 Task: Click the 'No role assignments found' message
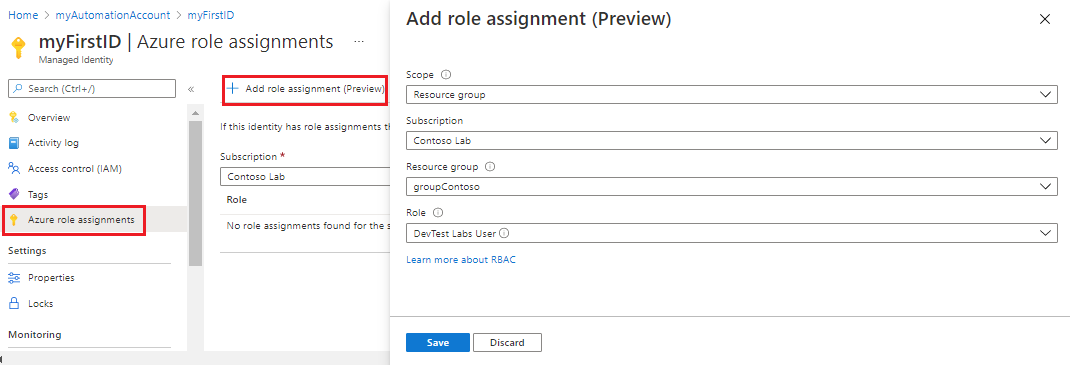307,226
